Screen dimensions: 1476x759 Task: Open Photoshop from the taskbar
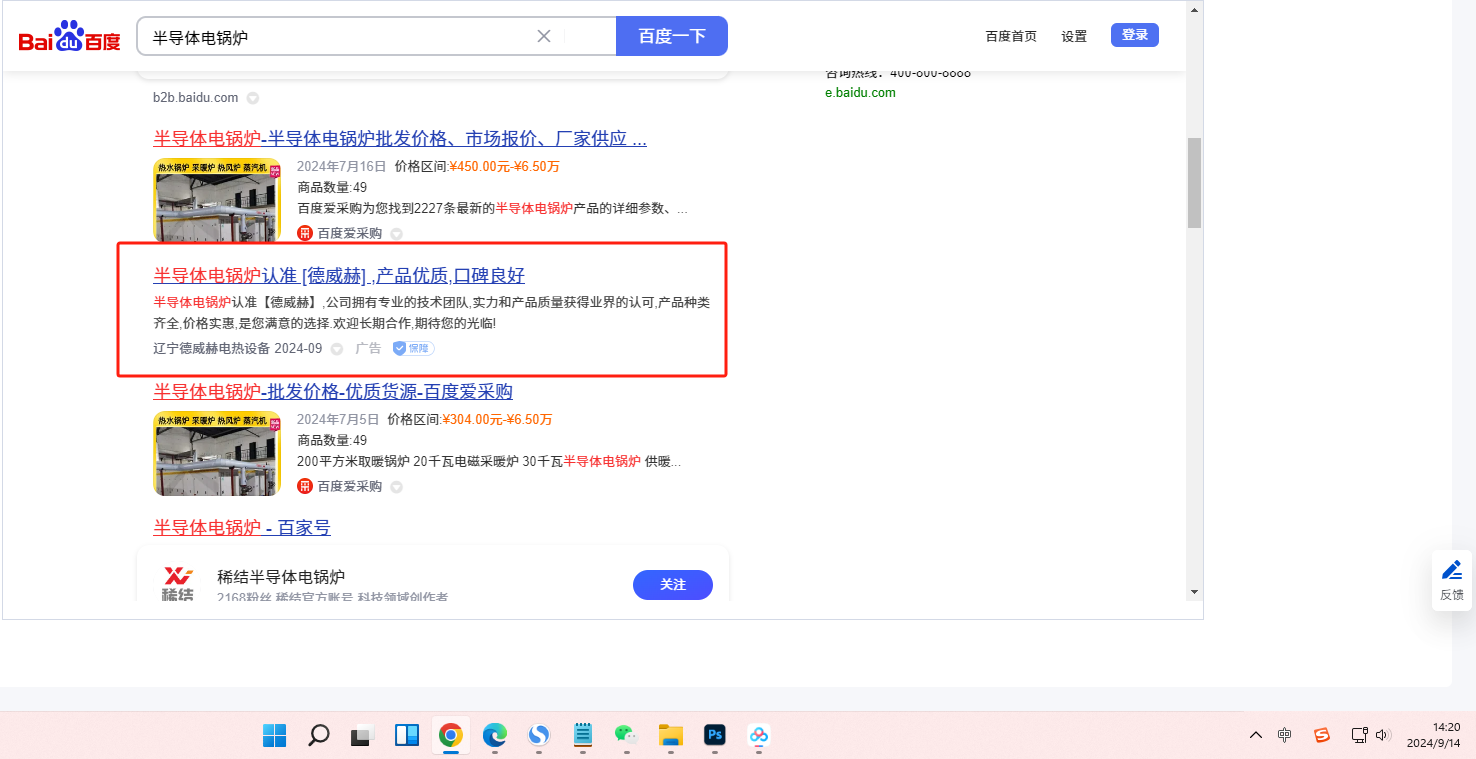click(x=714, y=735)
